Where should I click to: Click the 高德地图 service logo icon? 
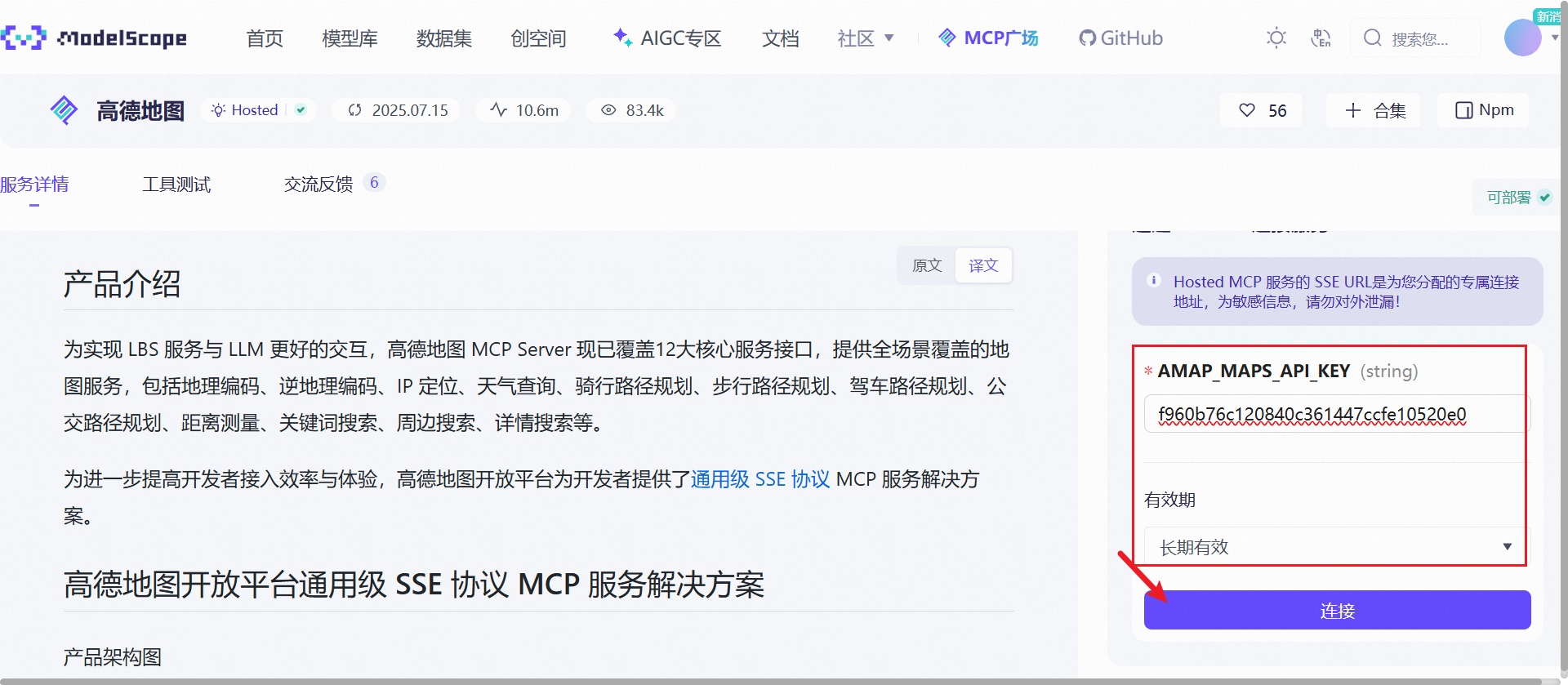coord(64,110)
